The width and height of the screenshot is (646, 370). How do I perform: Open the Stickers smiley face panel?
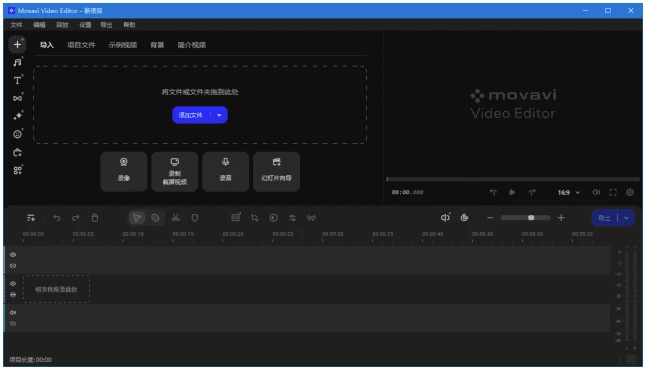[x=17, y=134]
